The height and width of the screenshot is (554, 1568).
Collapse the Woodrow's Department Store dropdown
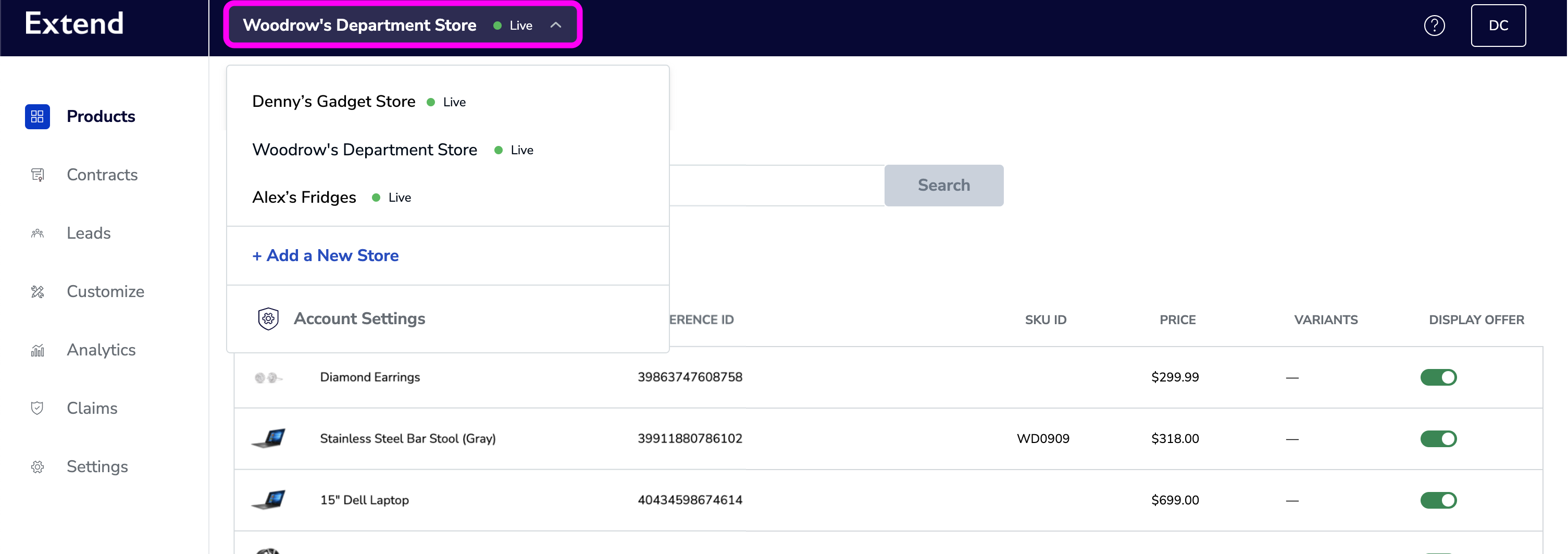pyautogui.click(x=402, y=25)
